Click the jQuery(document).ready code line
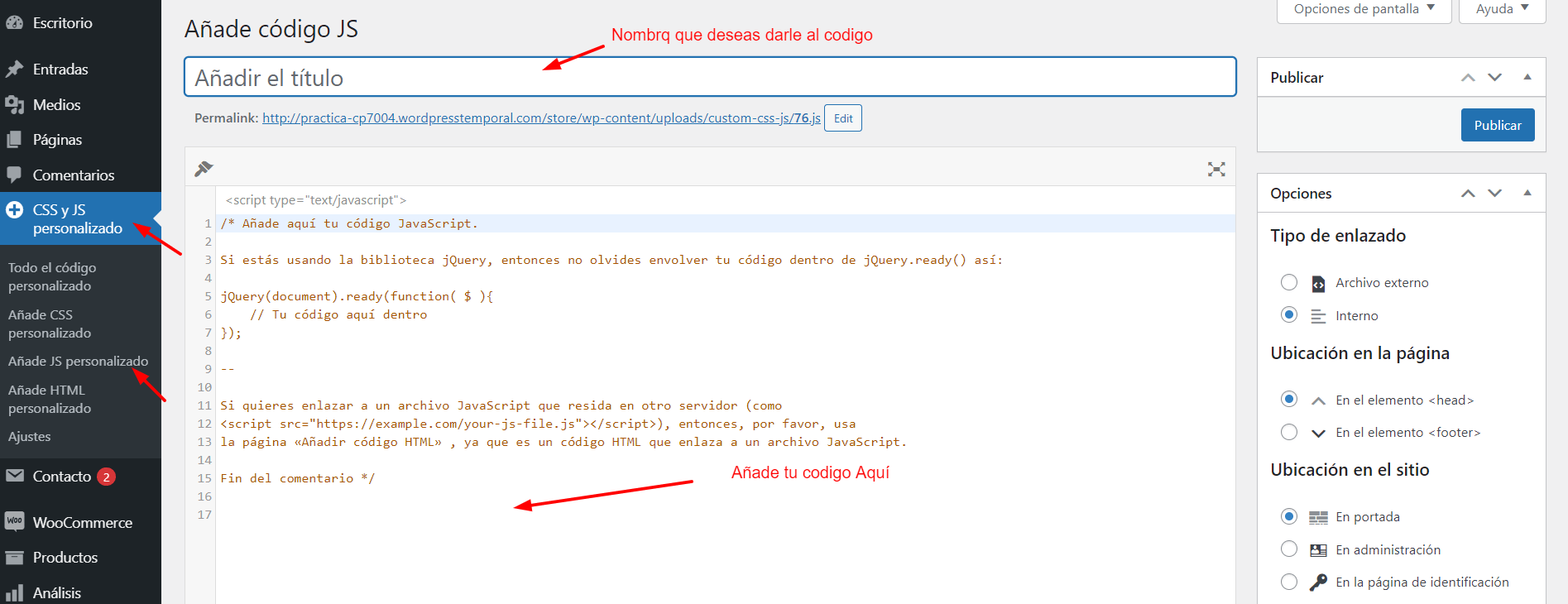 pos(357,296)
